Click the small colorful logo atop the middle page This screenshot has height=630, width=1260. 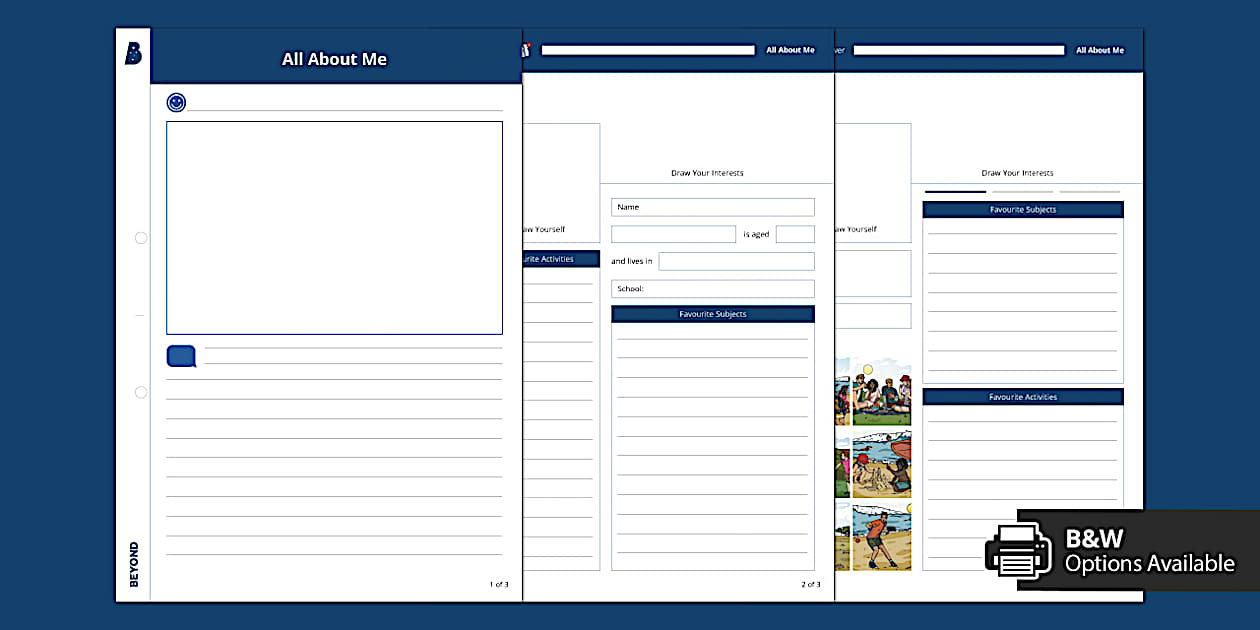(527, 49)
